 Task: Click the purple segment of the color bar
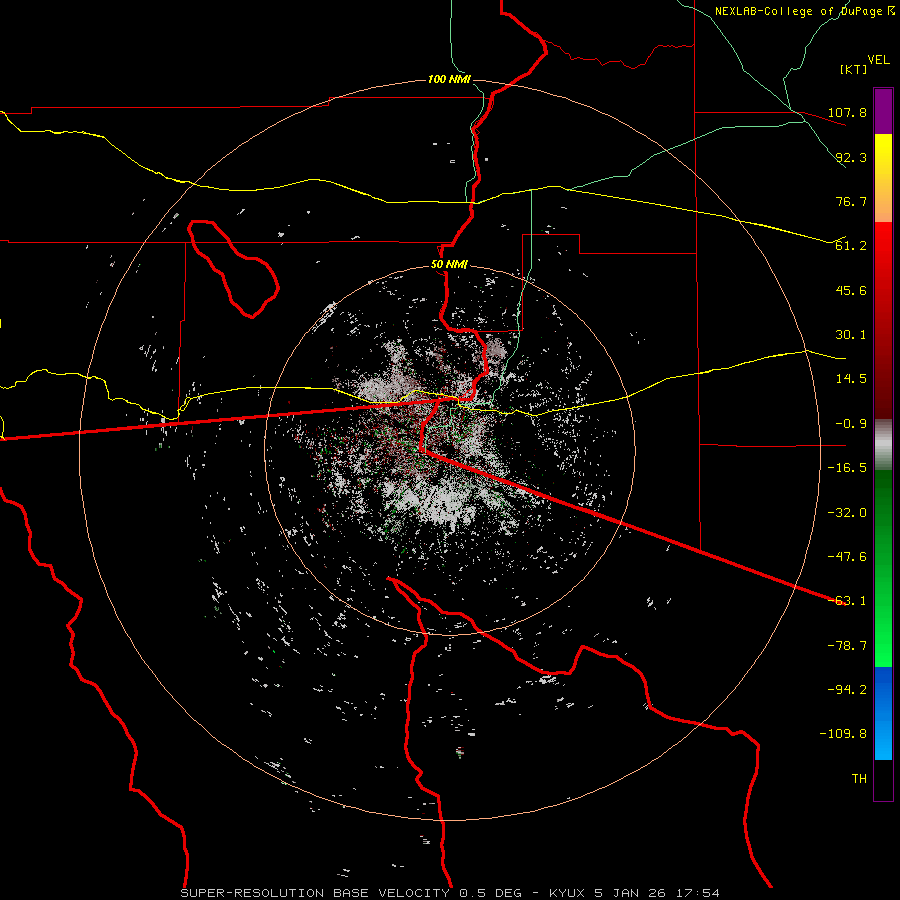tap(883, 111)
